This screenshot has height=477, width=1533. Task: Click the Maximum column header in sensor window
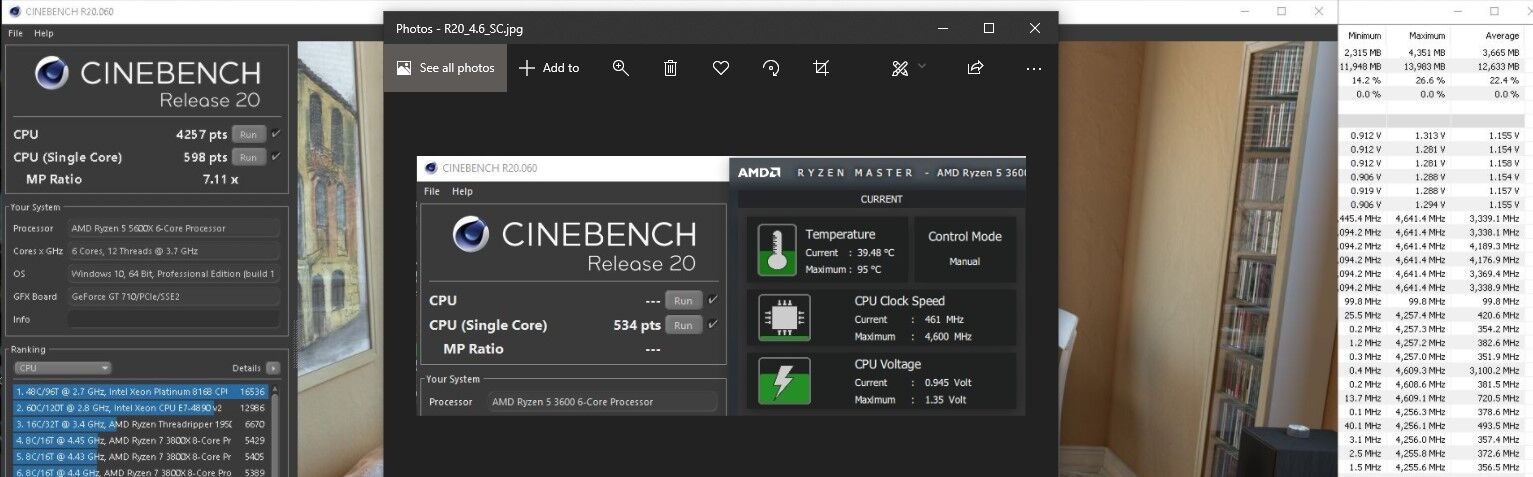tap(1427, 36)
